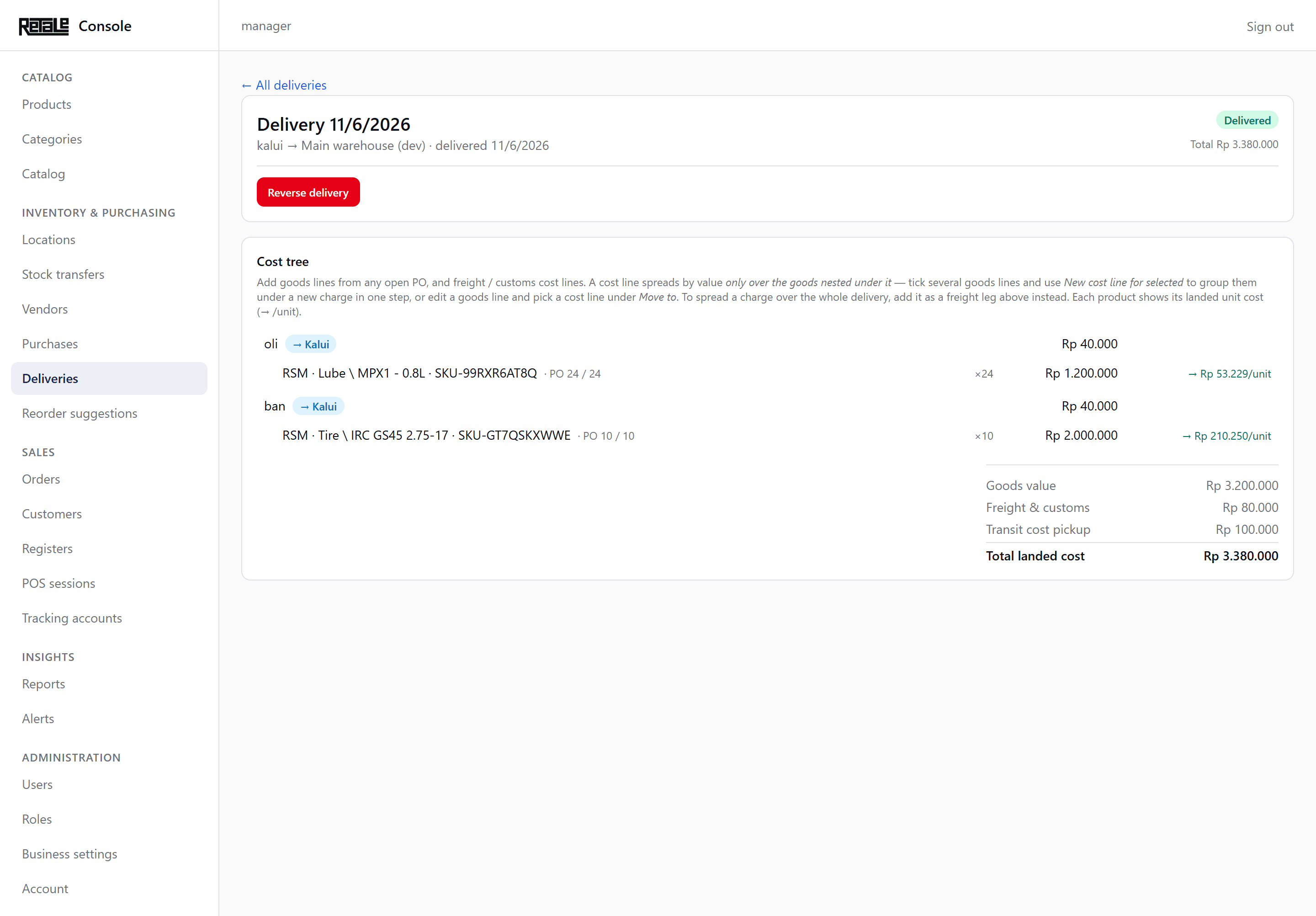Click the Kaliu tag beside oli
Viewport: 1316px width, 916px height.
311,344
